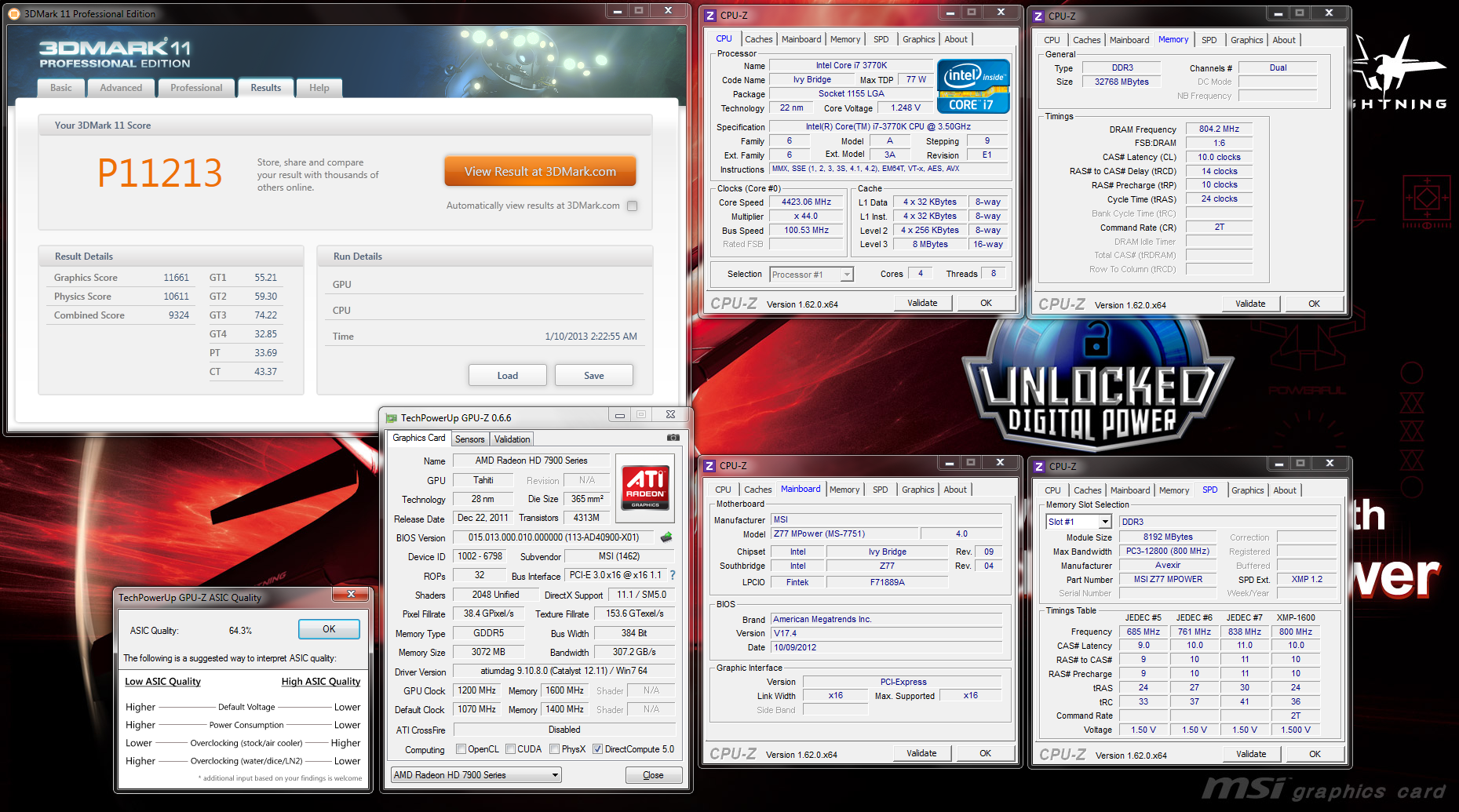Click the Memory Size value 3072 MB in GPU-Z
The width and height of the screenshot is (1459, 812).
pyautogui.click(x=488, y=652)
